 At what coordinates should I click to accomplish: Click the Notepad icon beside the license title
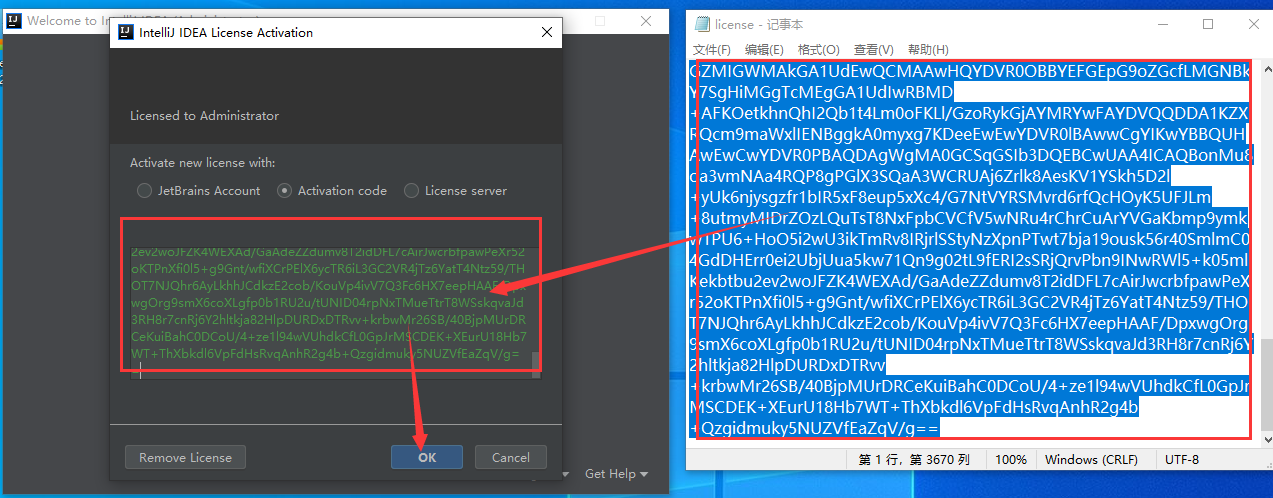click(x=702, y=24)
